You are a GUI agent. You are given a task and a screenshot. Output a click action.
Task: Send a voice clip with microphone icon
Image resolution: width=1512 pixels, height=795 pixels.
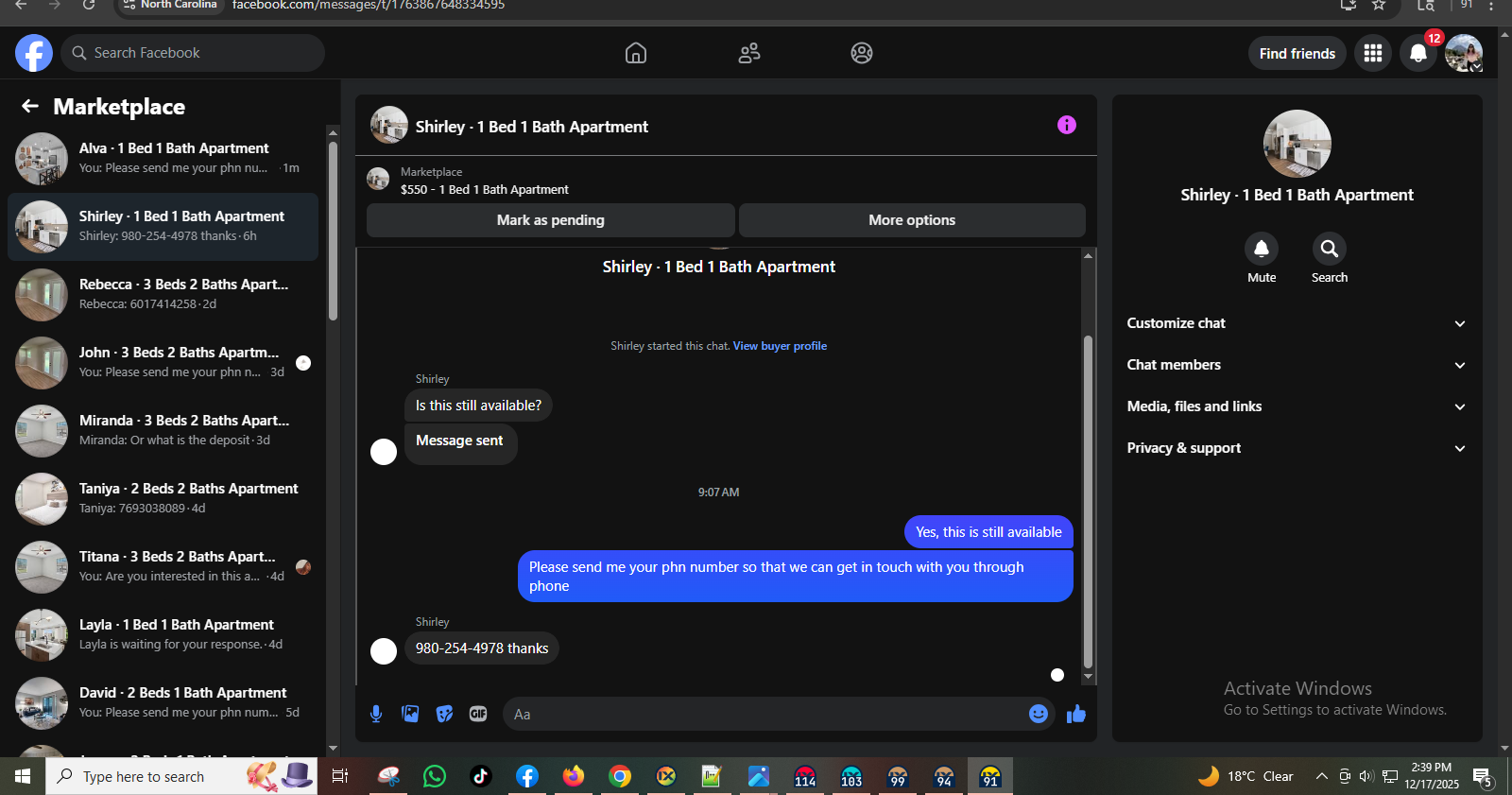pos(376,714)
